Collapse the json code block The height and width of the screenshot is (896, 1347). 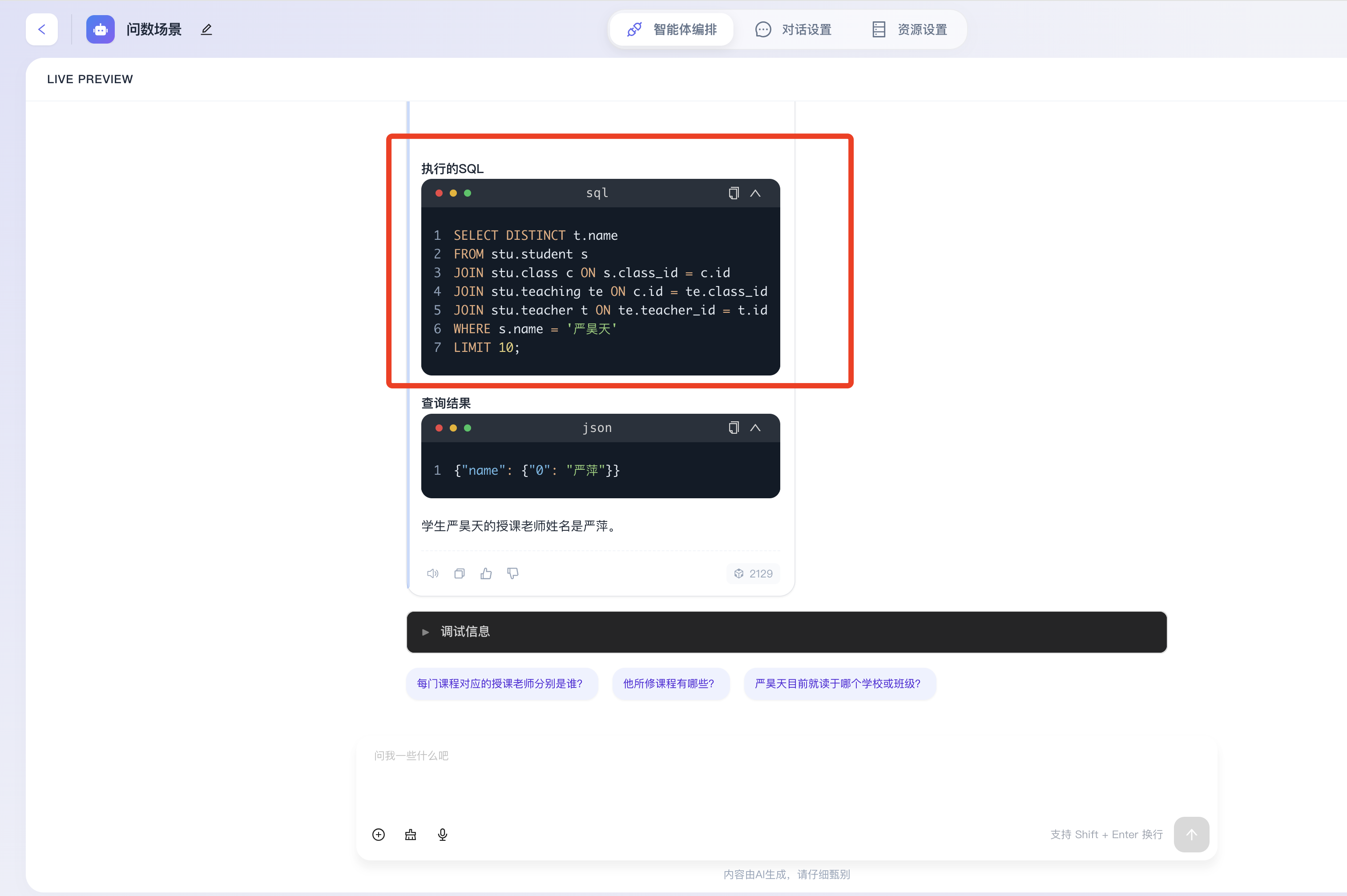(x=755, y=428)
